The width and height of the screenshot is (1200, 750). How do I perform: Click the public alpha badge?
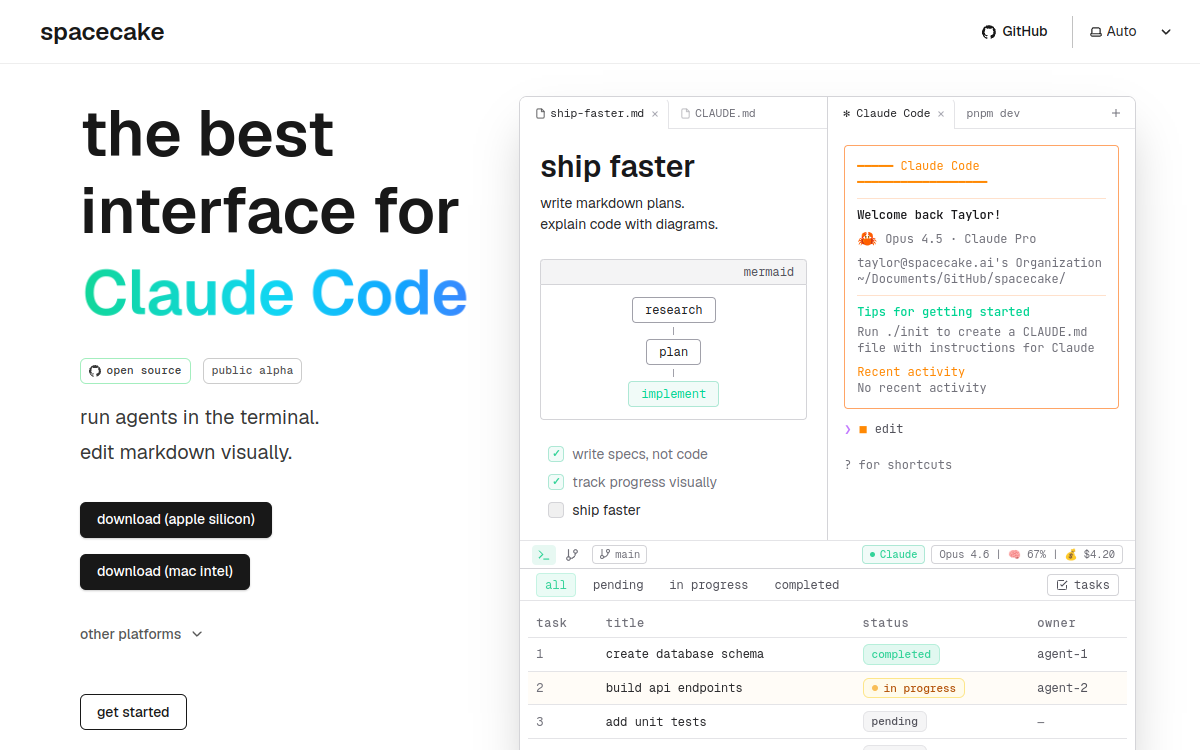pyautogui.click(x=252, y=371)
